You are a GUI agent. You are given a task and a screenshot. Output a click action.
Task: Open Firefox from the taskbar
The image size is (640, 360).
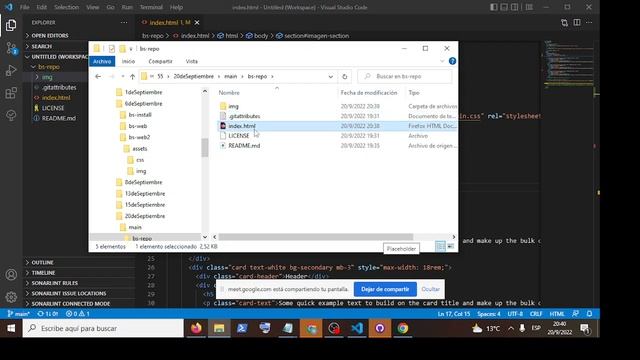(x=196, y=328)
